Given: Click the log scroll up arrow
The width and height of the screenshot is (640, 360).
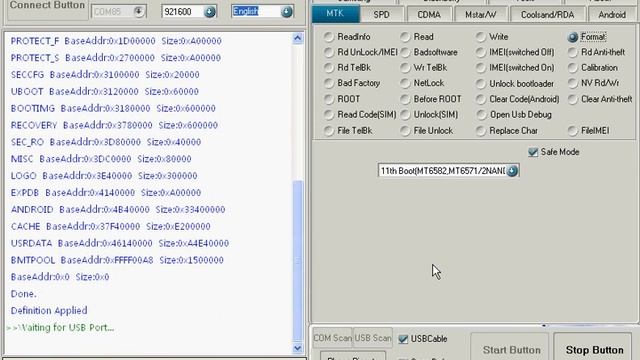Looking at the screenshot, I should click(x=298, y=38).
